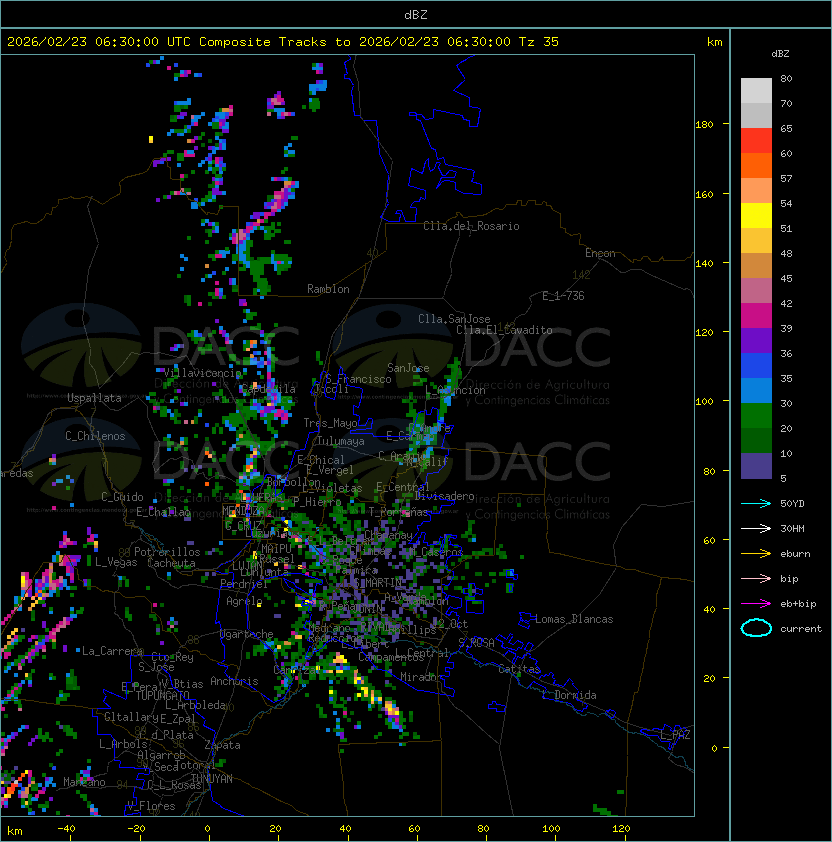The width and height of the screenshot is (832, 842).
Task: Click the 'dBZ' title at the top center
Action: coord(416,14)
